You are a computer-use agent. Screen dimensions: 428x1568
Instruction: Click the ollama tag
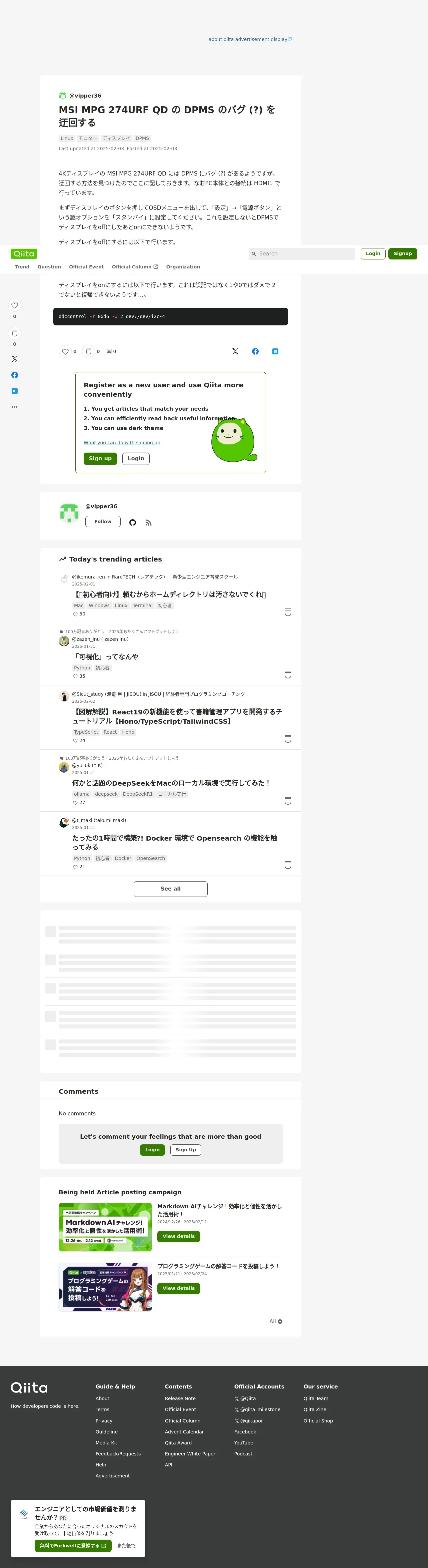point(82,794)
